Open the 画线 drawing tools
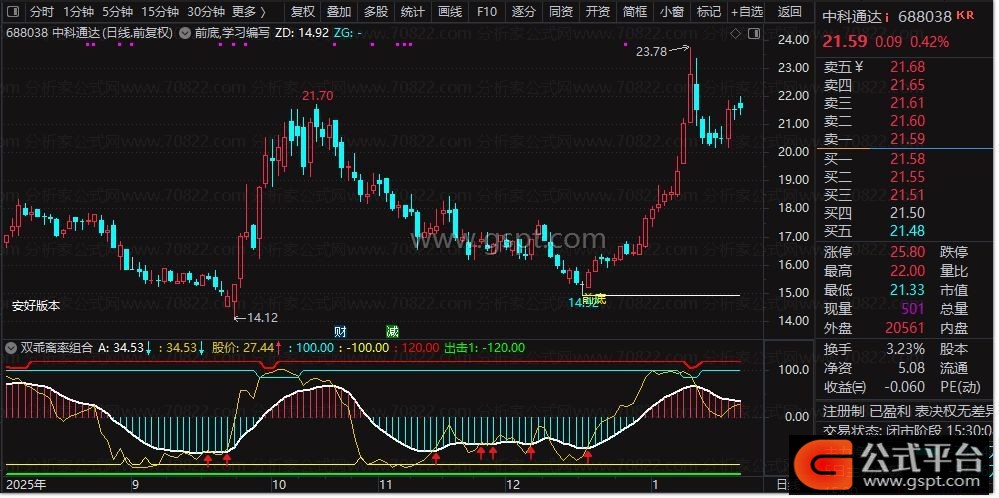999x498 pixels. click(x=450, y=12)
